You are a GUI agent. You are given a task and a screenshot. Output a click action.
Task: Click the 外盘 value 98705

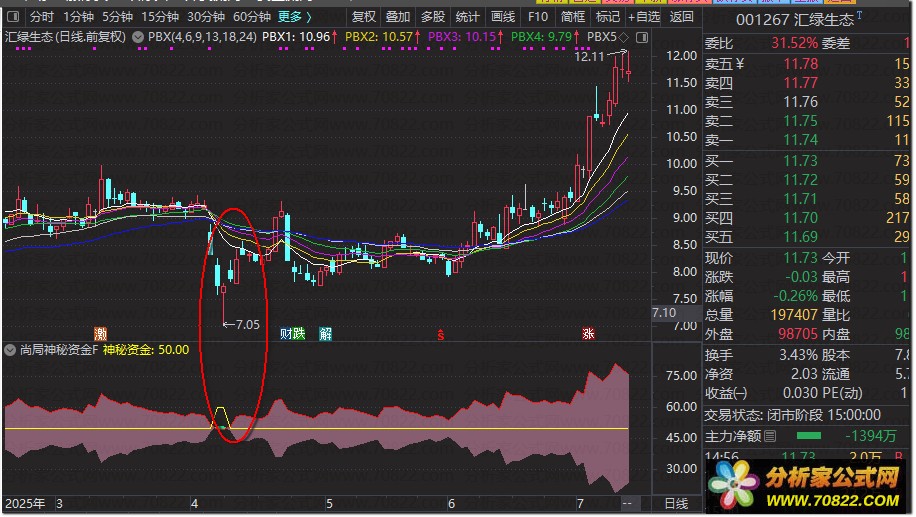pyautogui.click(x=798, y=334)
